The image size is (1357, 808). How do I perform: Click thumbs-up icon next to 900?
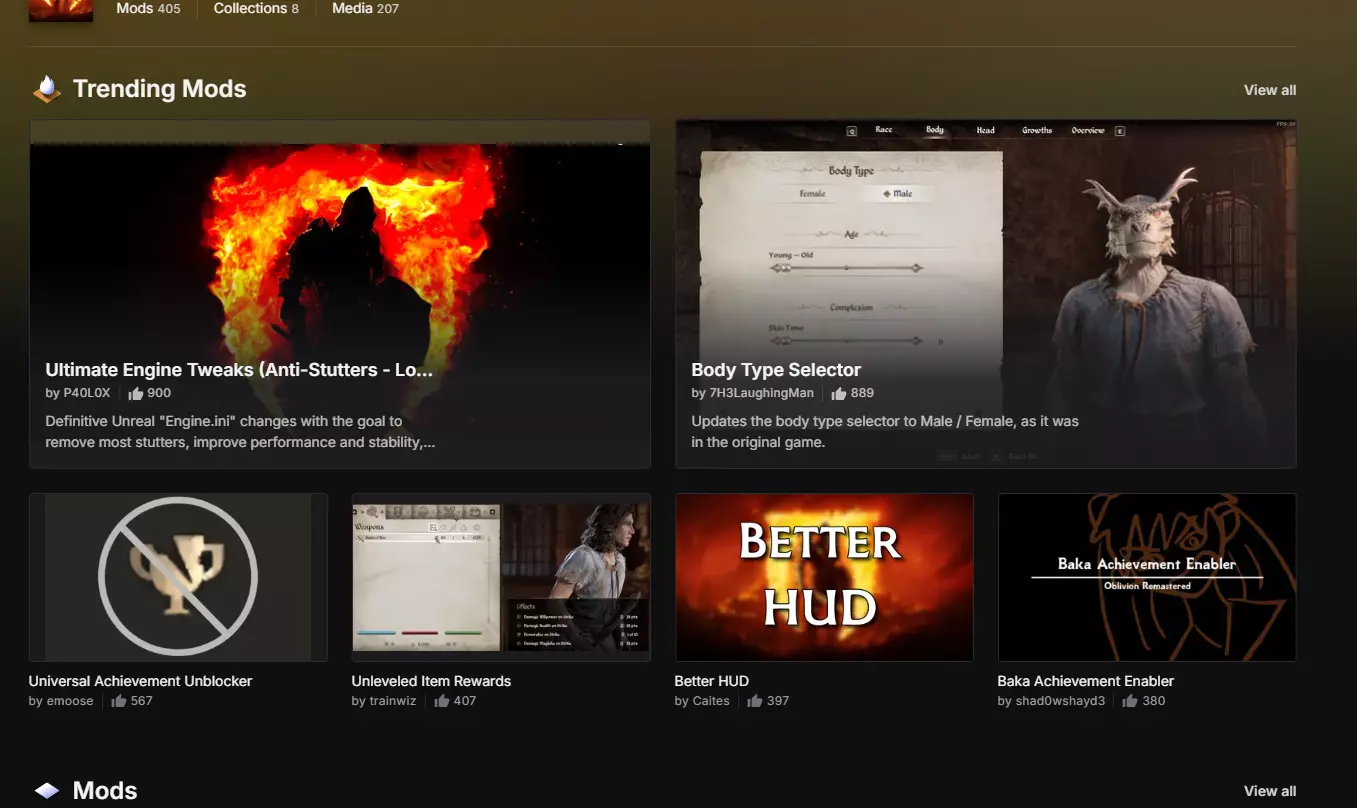click(136, 393)
